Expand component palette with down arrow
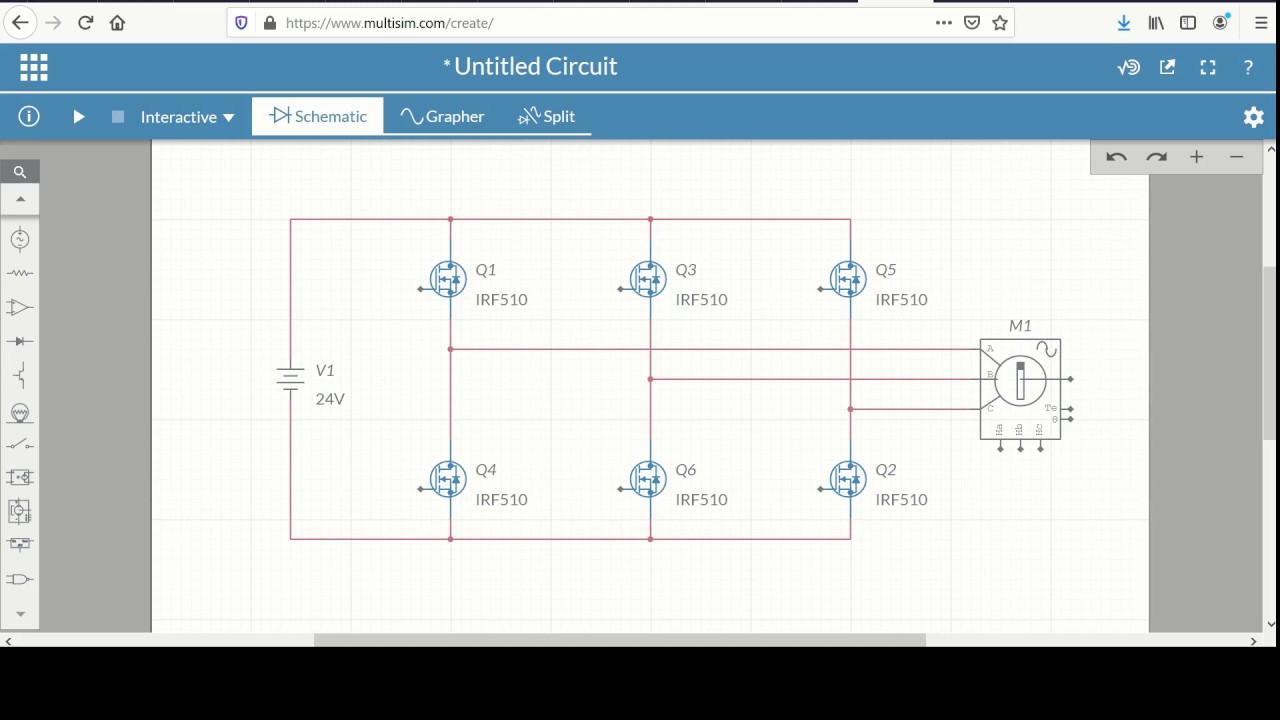This screenshot has width=1280, height=720. tap(20, 614)
